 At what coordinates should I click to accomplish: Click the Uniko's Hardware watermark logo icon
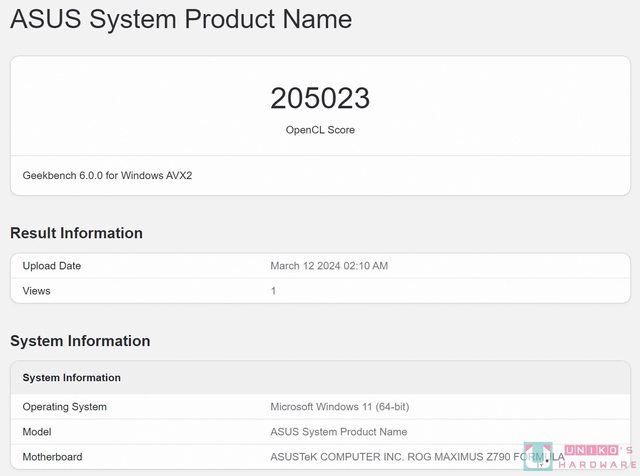[538, 456]
